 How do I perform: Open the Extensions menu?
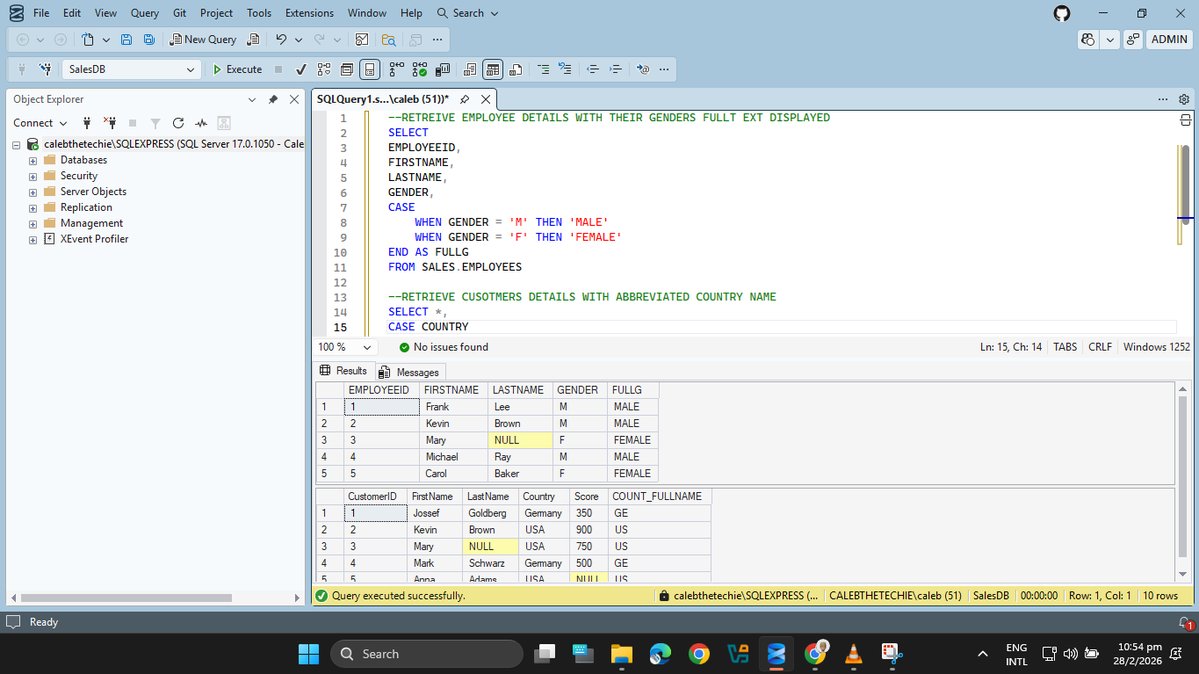(x=309, y=13)
